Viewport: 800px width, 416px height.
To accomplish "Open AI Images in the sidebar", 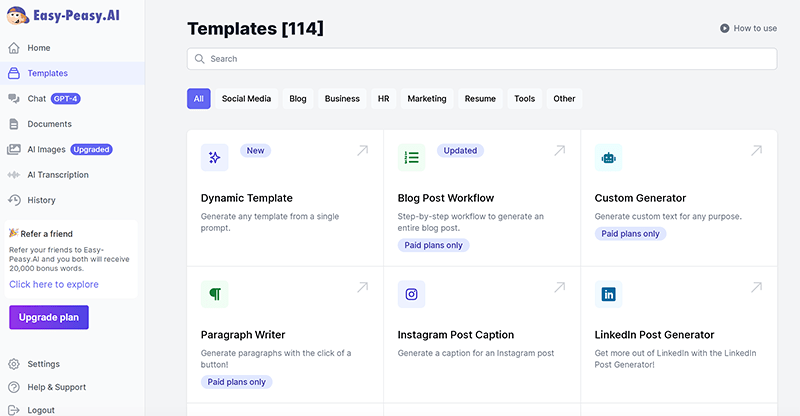I will [x=48, y=149].
